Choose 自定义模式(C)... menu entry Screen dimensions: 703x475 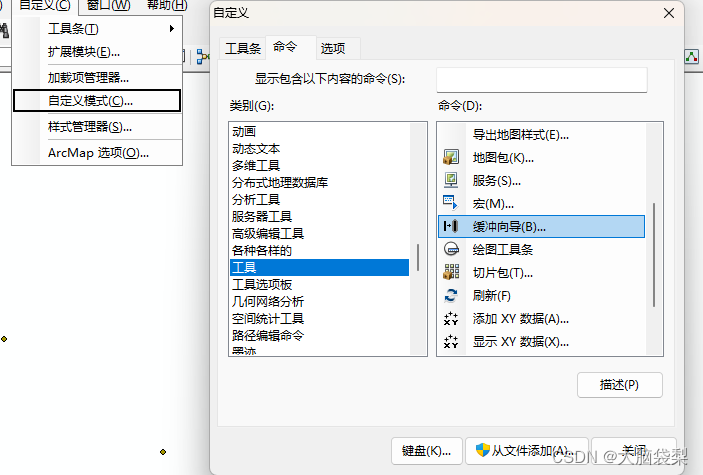(x=97, y=100)
